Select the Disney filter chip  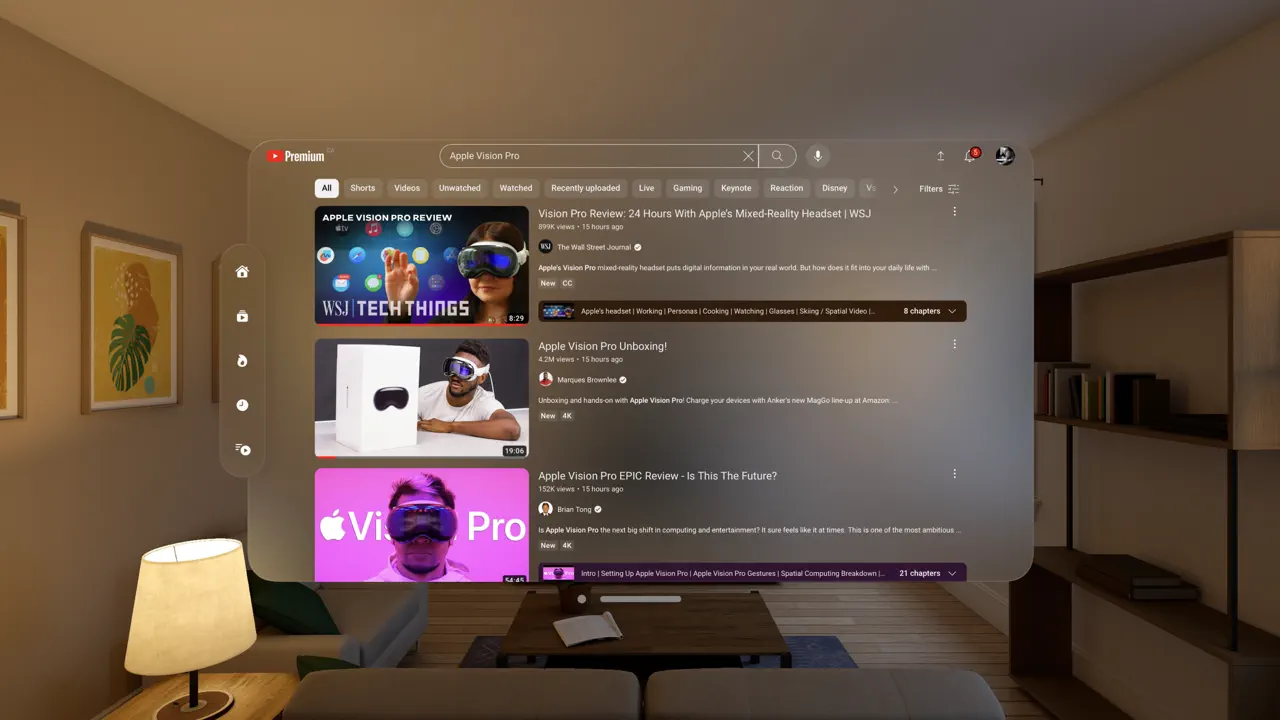[x=835, y=188]
